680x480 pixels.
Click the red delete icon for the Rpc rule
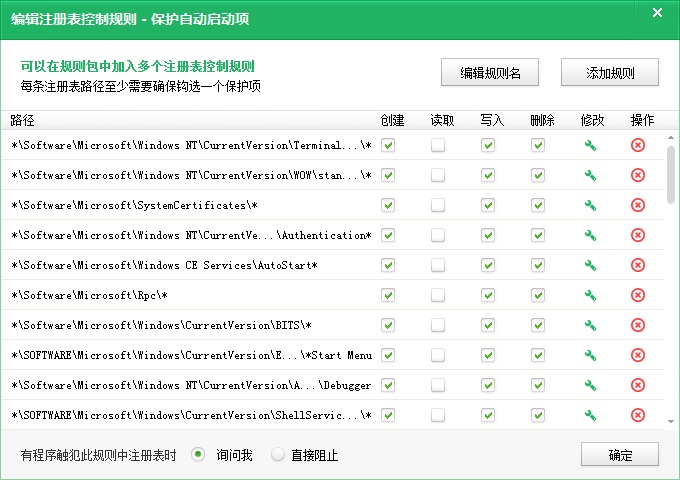coord(638,296)
